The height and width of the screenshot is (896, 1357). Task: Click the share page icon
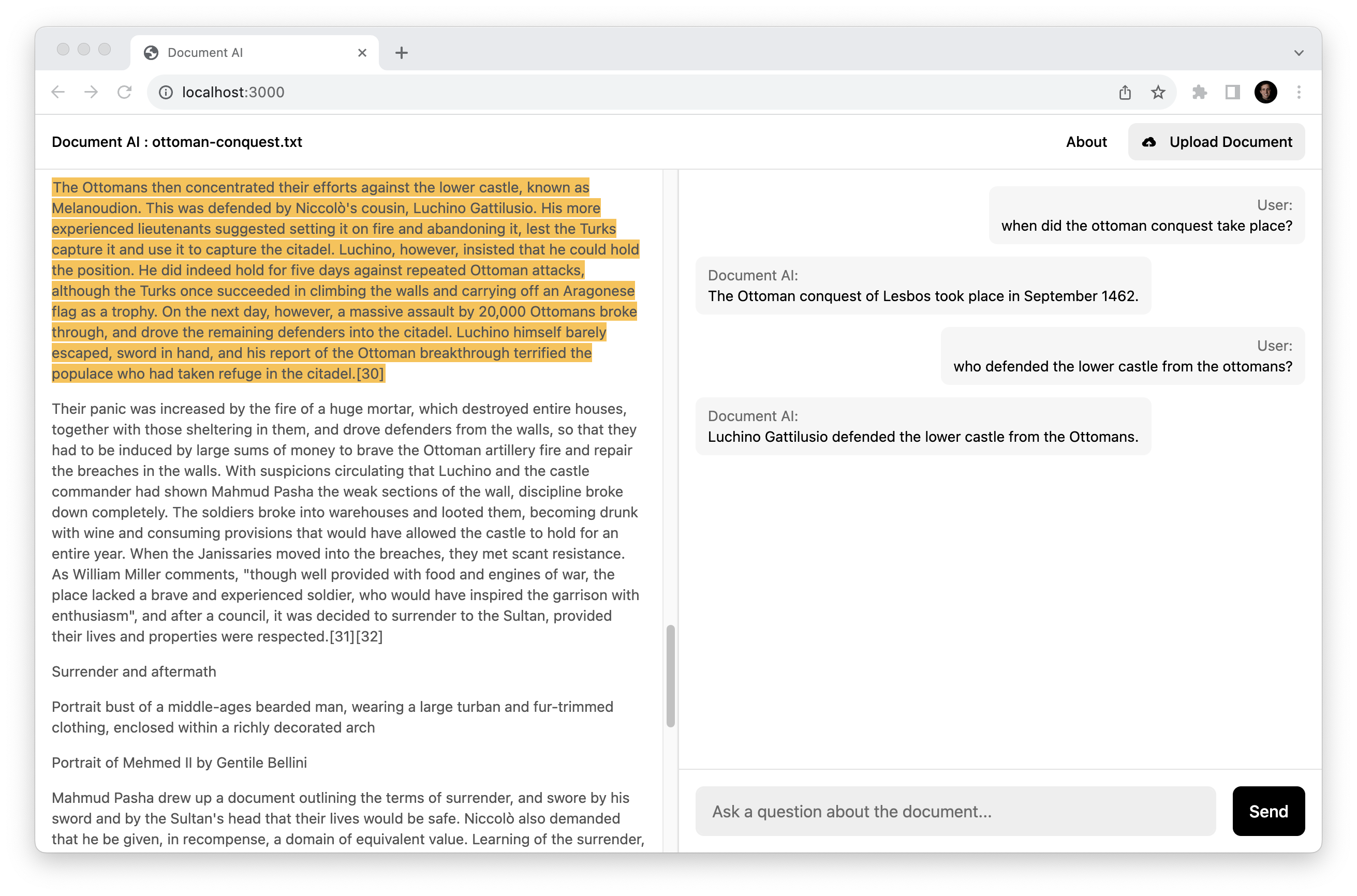click(x=1124, y=92)
